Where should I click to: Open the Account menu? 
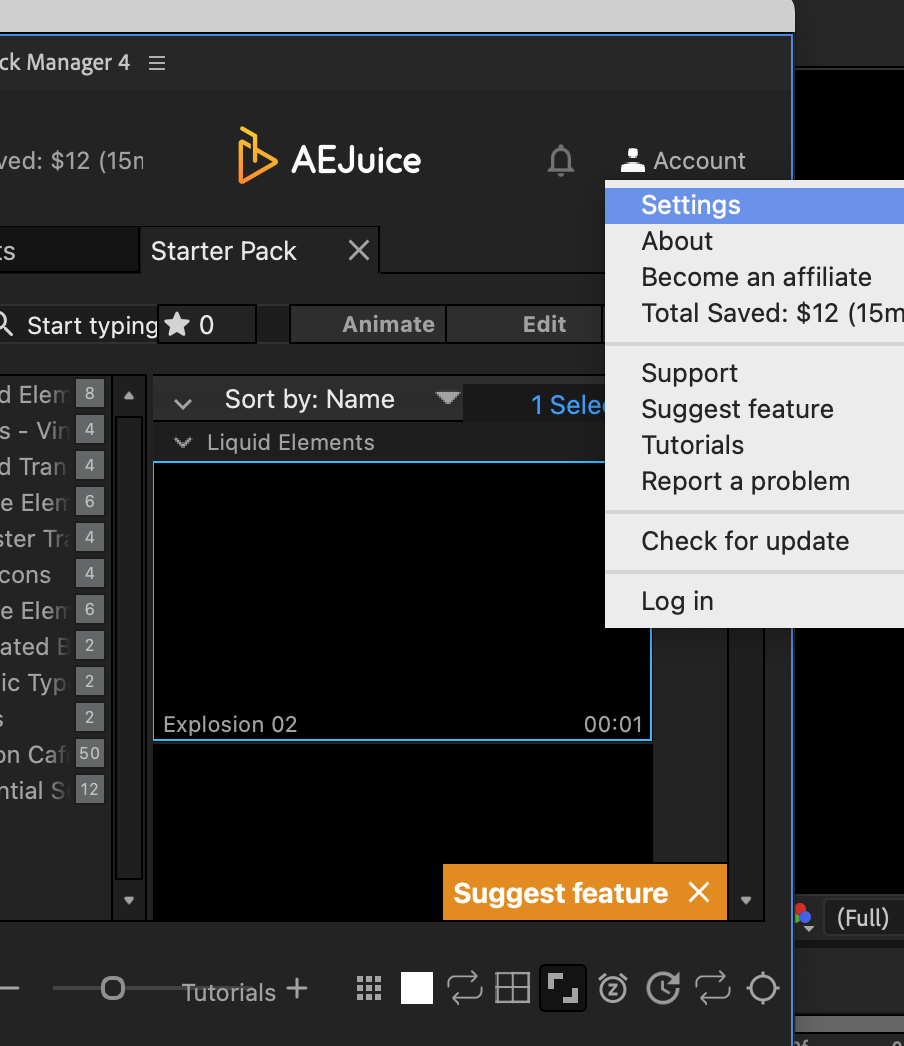tap(683, 161)
